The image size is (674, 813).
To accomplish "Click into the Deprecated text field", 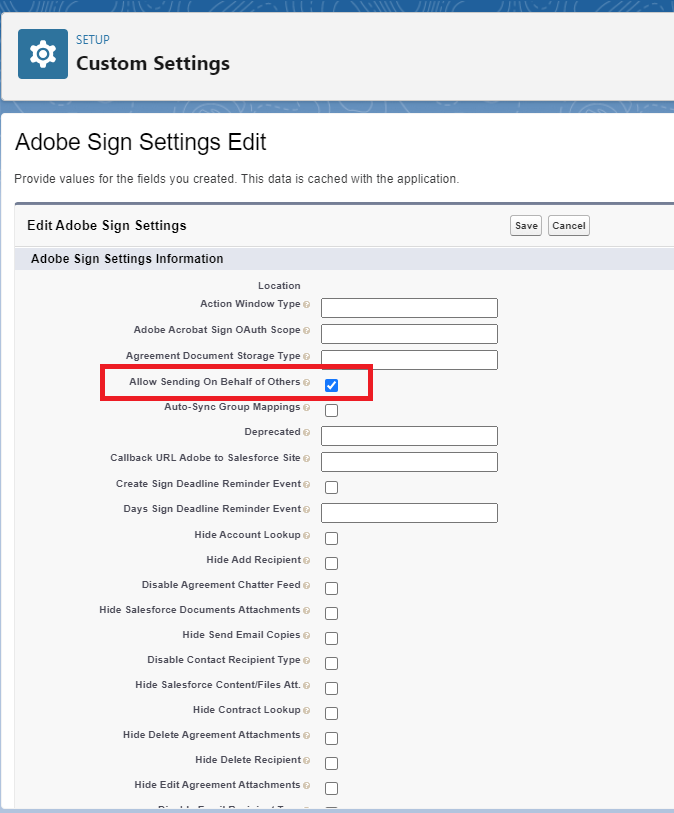I will click(x=409, y=436).
